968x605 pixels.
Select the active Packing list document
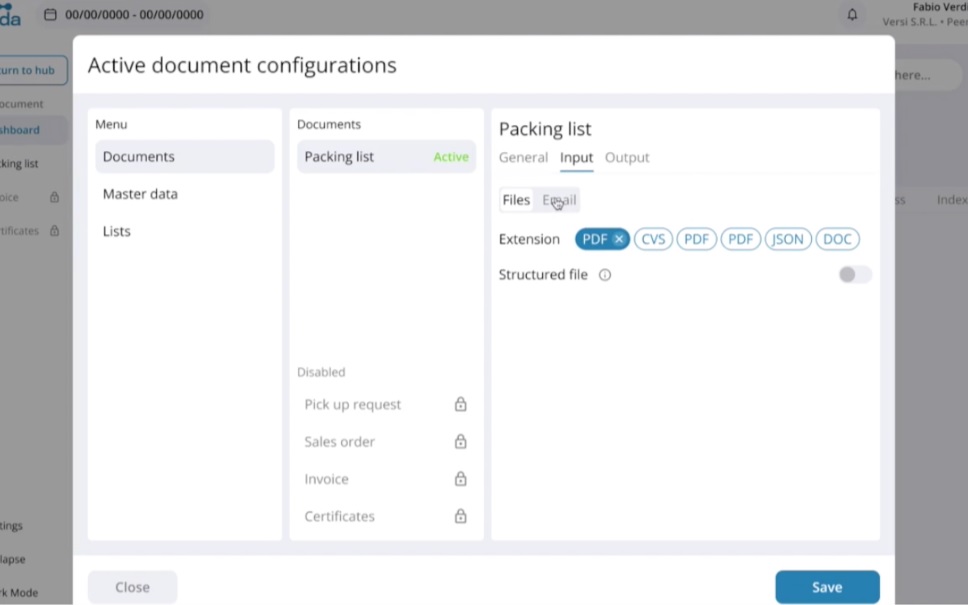click(x=386, y=157)
